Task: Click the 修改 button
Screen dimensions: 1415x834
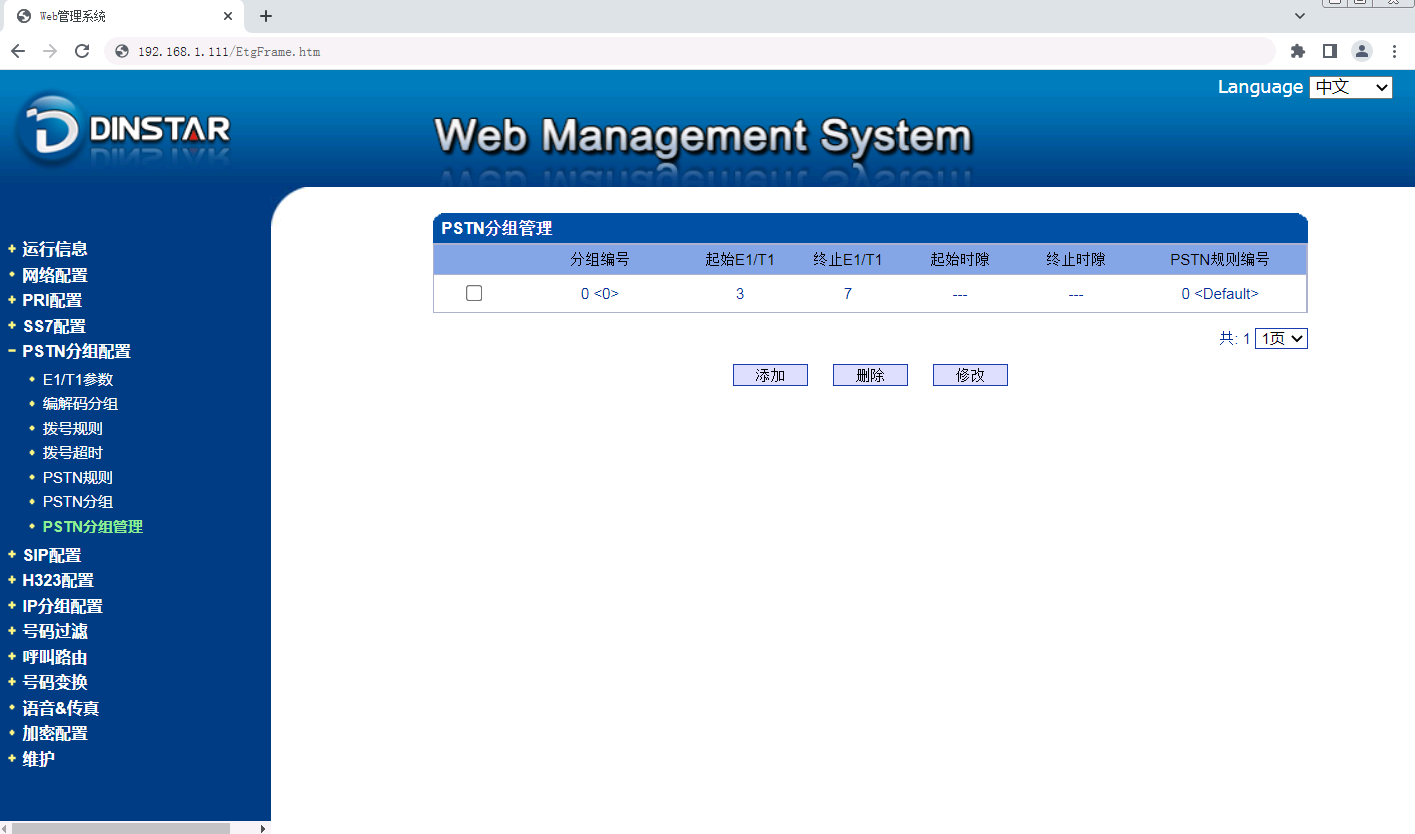Action: (x=970, y=375)
